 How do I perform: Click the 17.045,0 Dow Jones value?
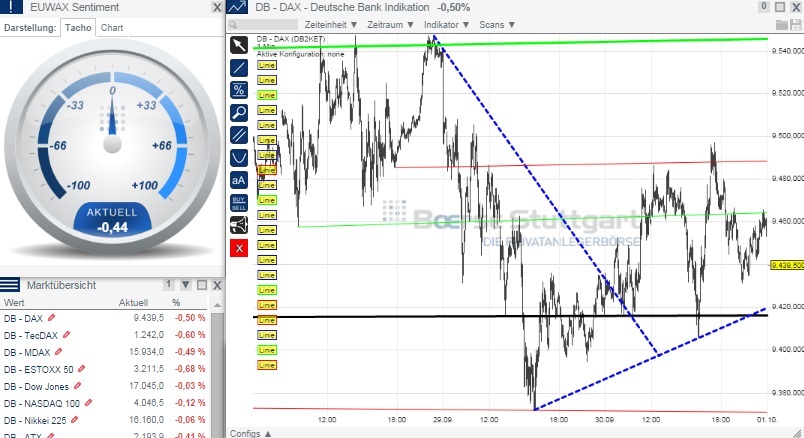tap(147, 386)
